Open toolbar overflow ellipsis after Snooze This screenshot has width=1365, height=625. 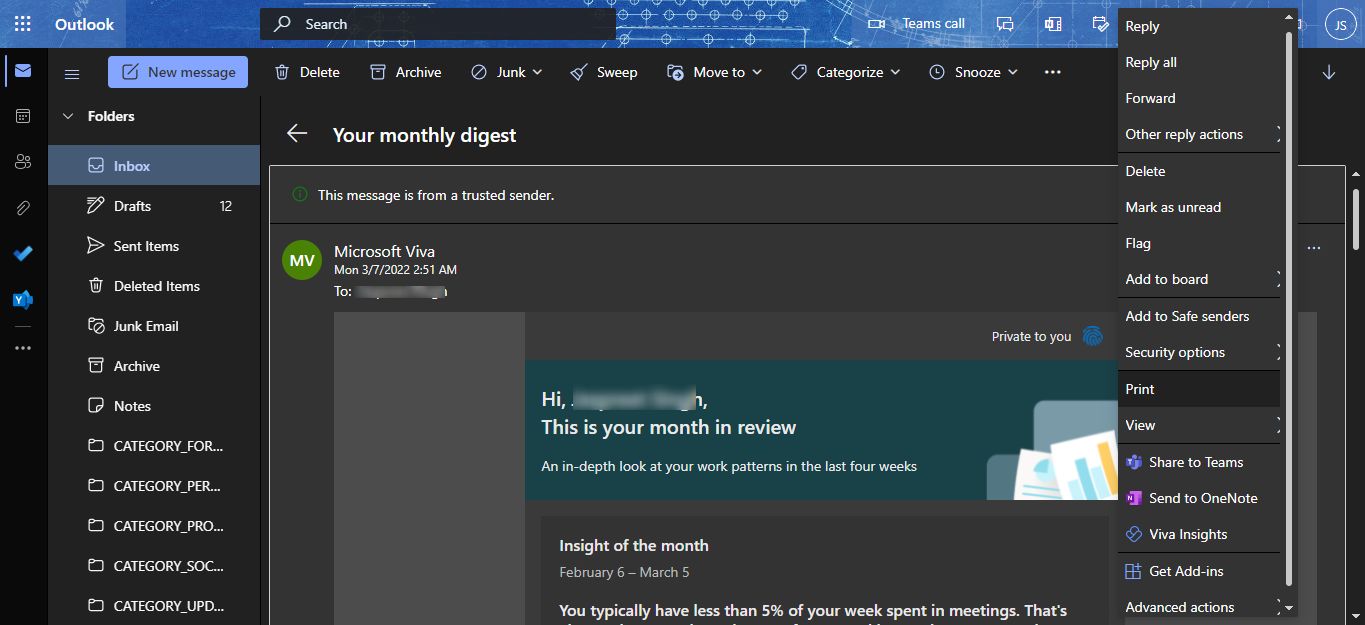point(1052,72)
